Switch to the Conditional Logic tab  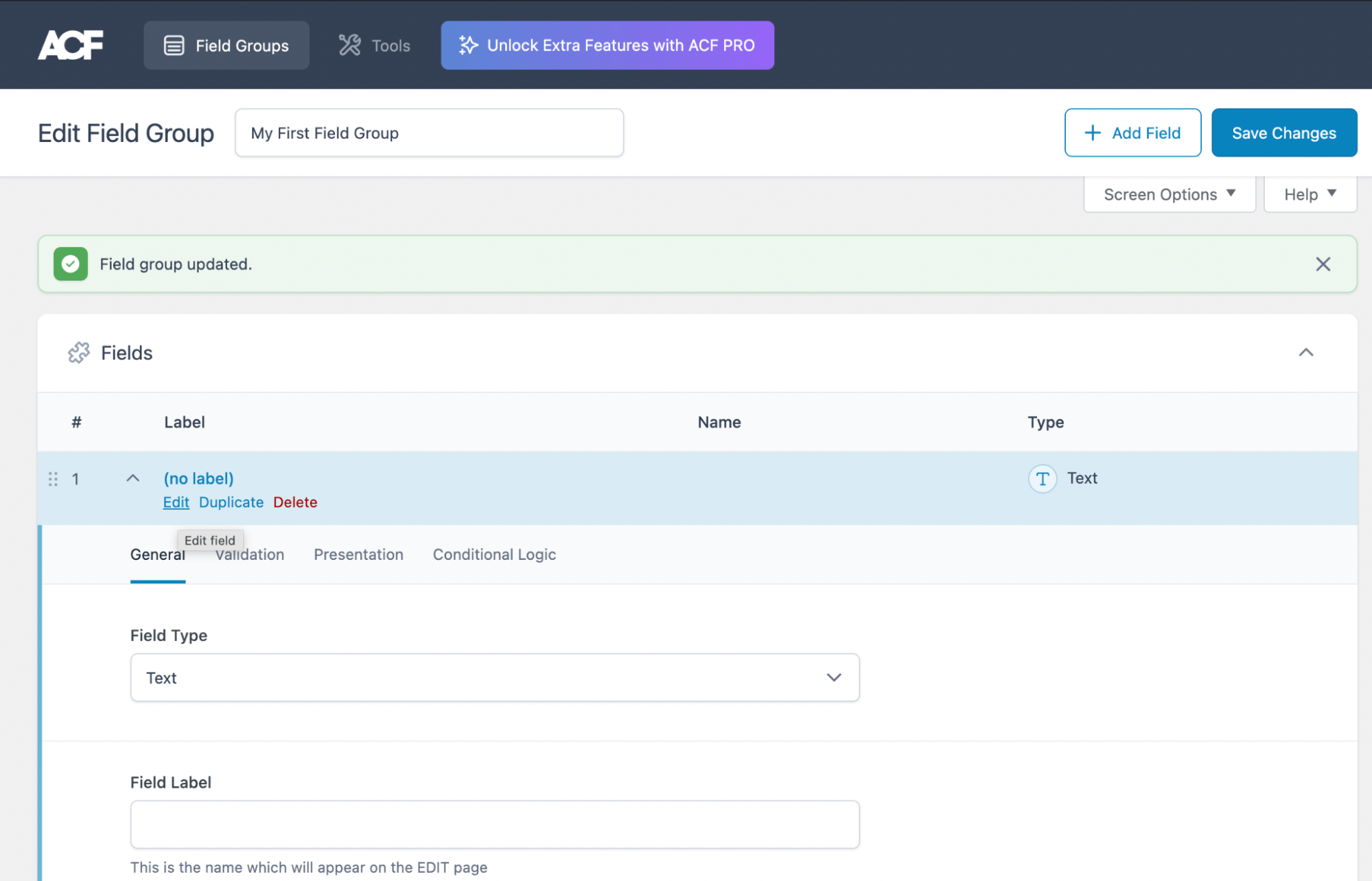click(493, 554)
